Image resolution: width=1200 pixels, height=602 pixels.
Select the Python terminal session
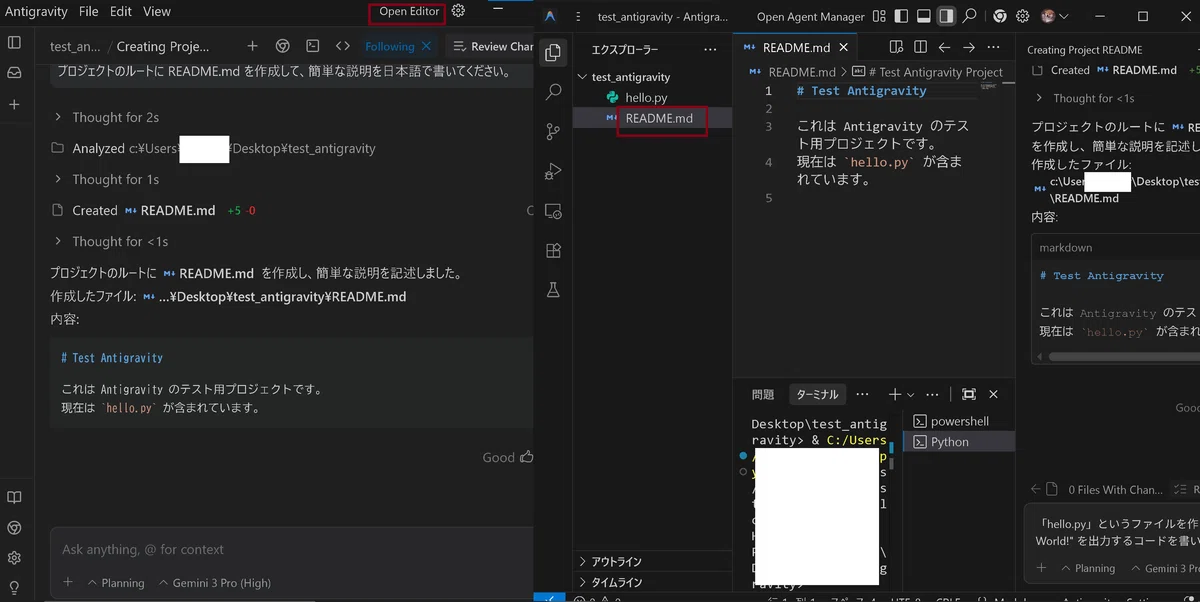tap(959, 442)
